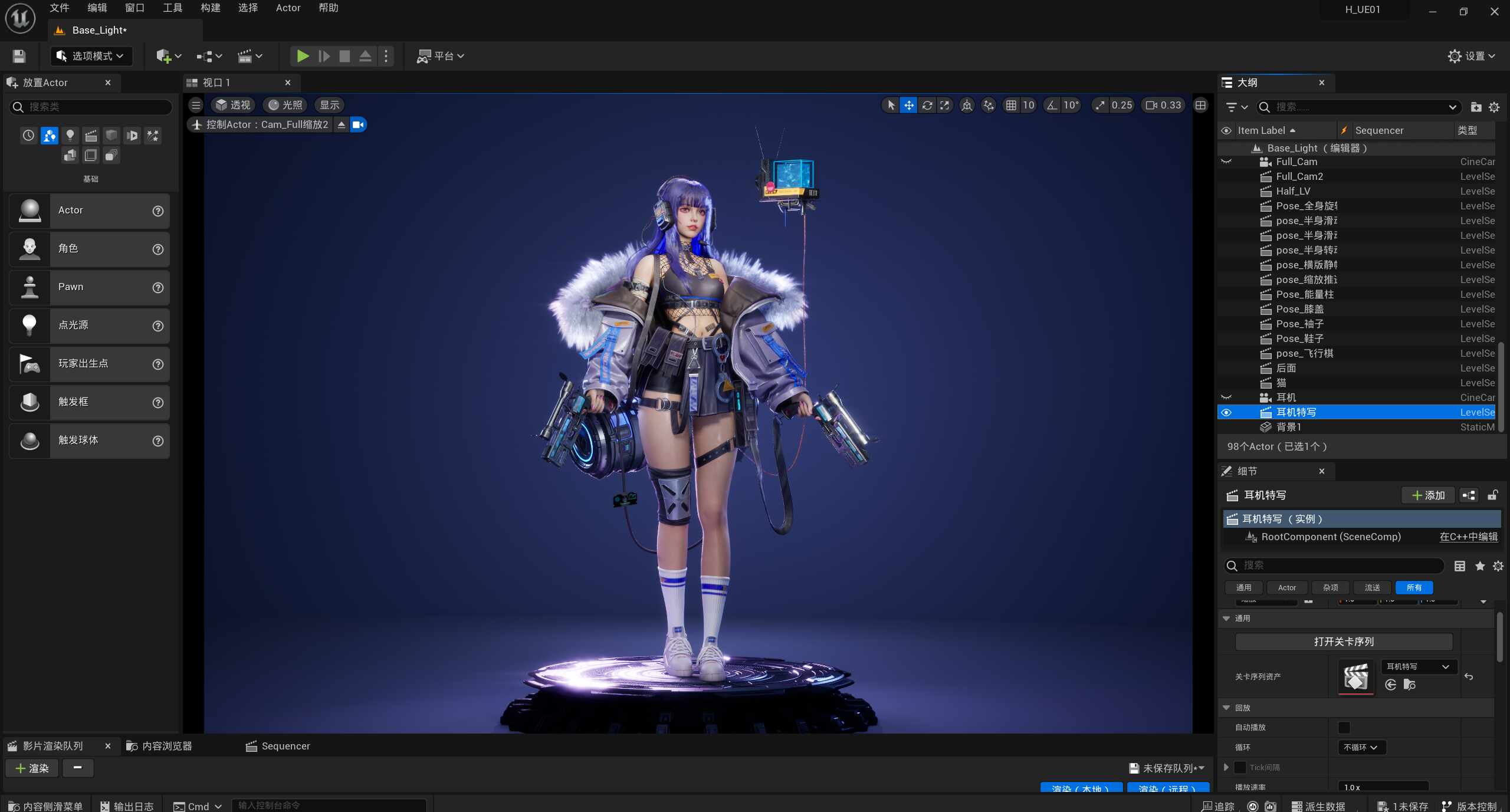Open the quick add content icon menu
The height and width of the screenshot is (812, 1510).
coord(168,56)
